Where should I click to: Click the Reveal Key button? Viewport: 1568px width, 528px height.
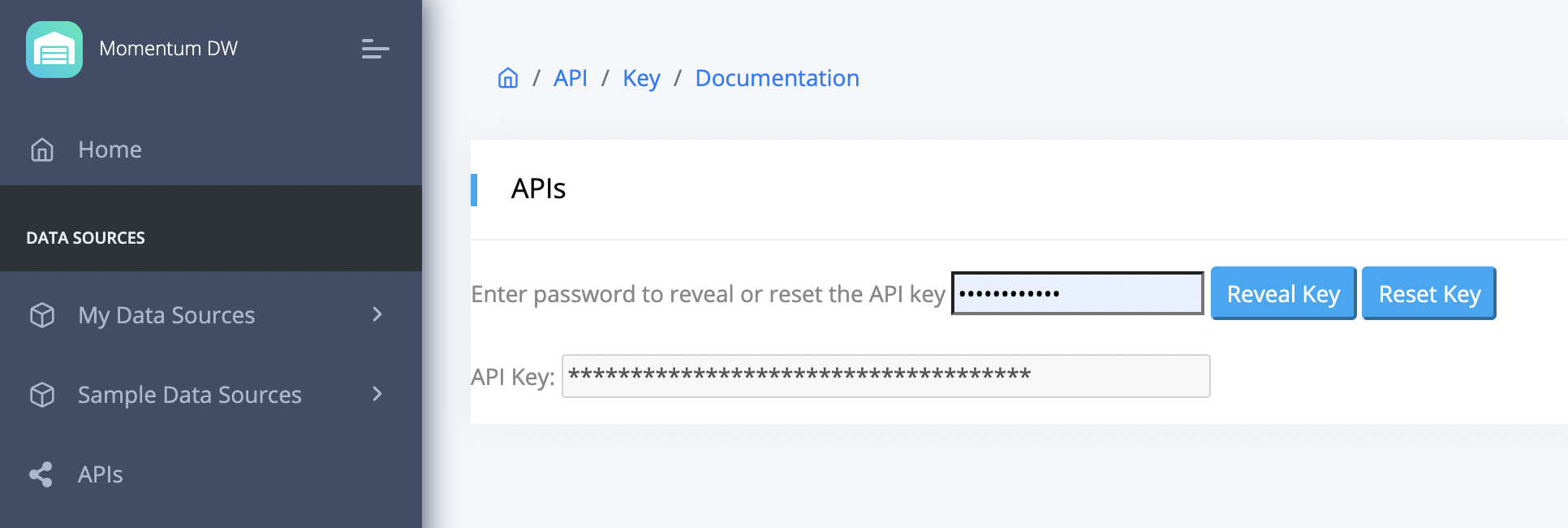[x=1283, y=293]
